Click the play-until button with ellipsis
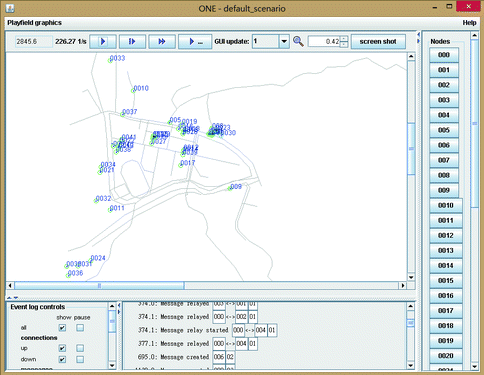This screenshot has width=484, height=375. click(195, 42)
